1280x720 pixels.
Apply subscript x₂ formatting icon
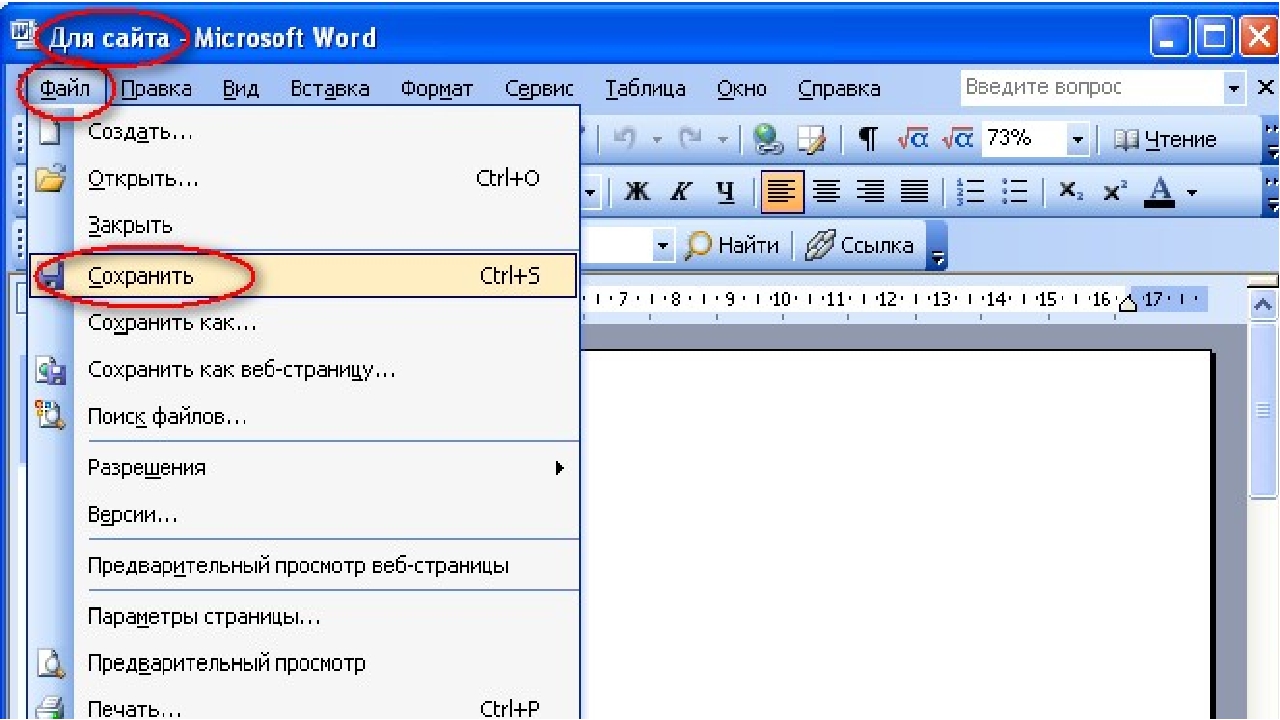click(1071, 191)
